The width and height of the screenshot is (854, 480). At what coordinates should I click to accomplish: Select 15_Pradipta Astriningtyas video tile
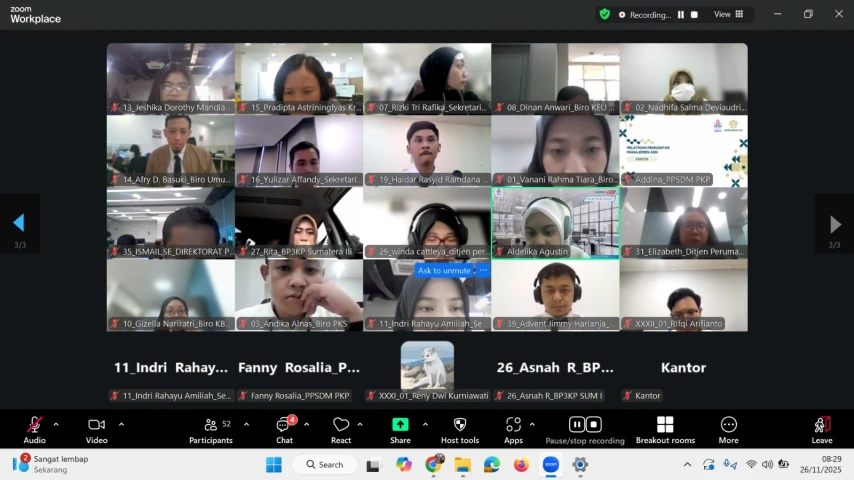point(299,79)
